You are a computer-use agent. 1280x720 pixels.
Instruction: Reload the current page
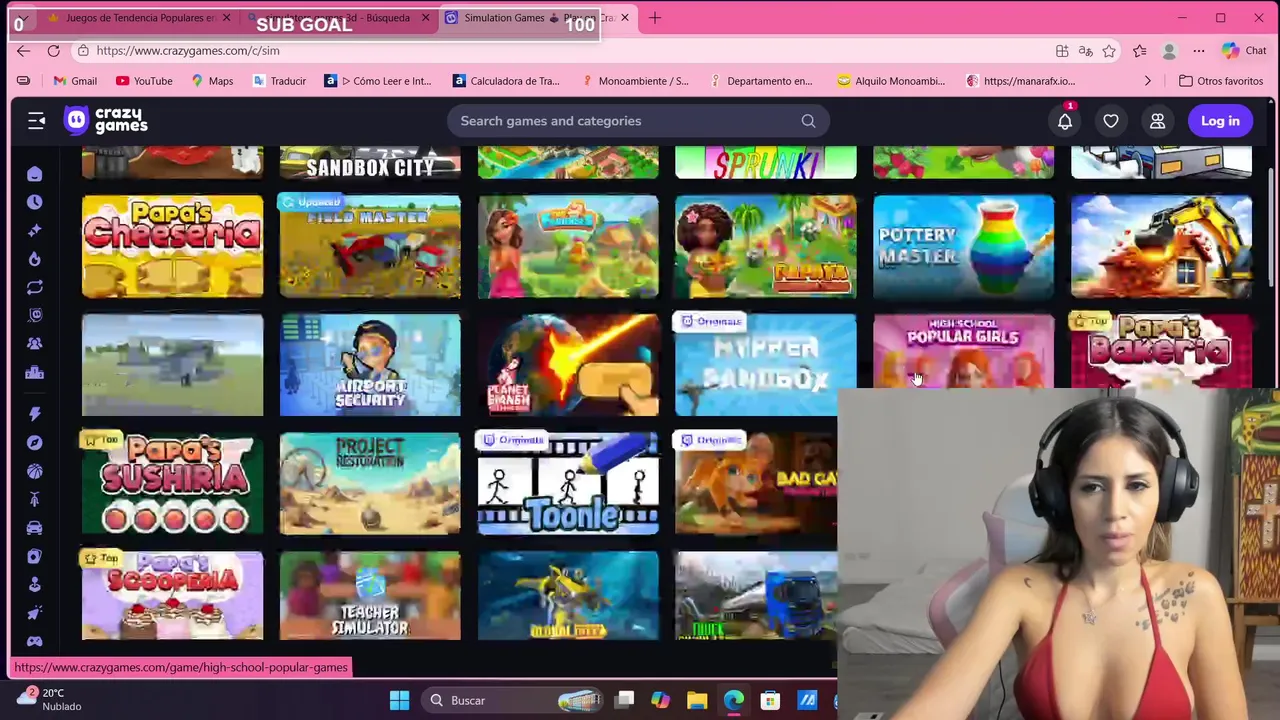[x=54, y=51]
